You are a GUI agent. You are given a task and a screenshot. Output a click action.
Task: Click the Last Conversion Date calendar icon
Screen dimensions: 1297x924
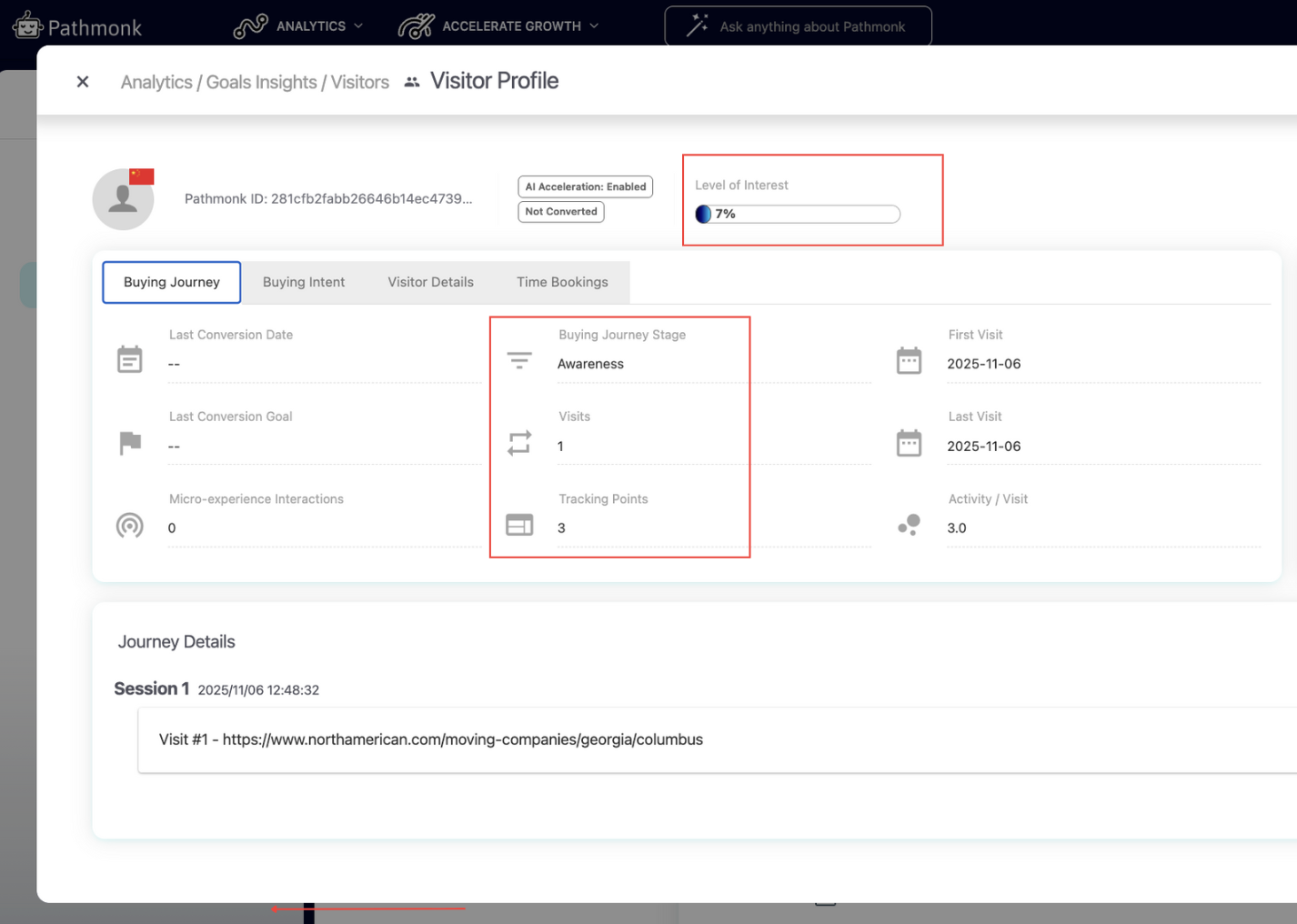pos(130,360)
